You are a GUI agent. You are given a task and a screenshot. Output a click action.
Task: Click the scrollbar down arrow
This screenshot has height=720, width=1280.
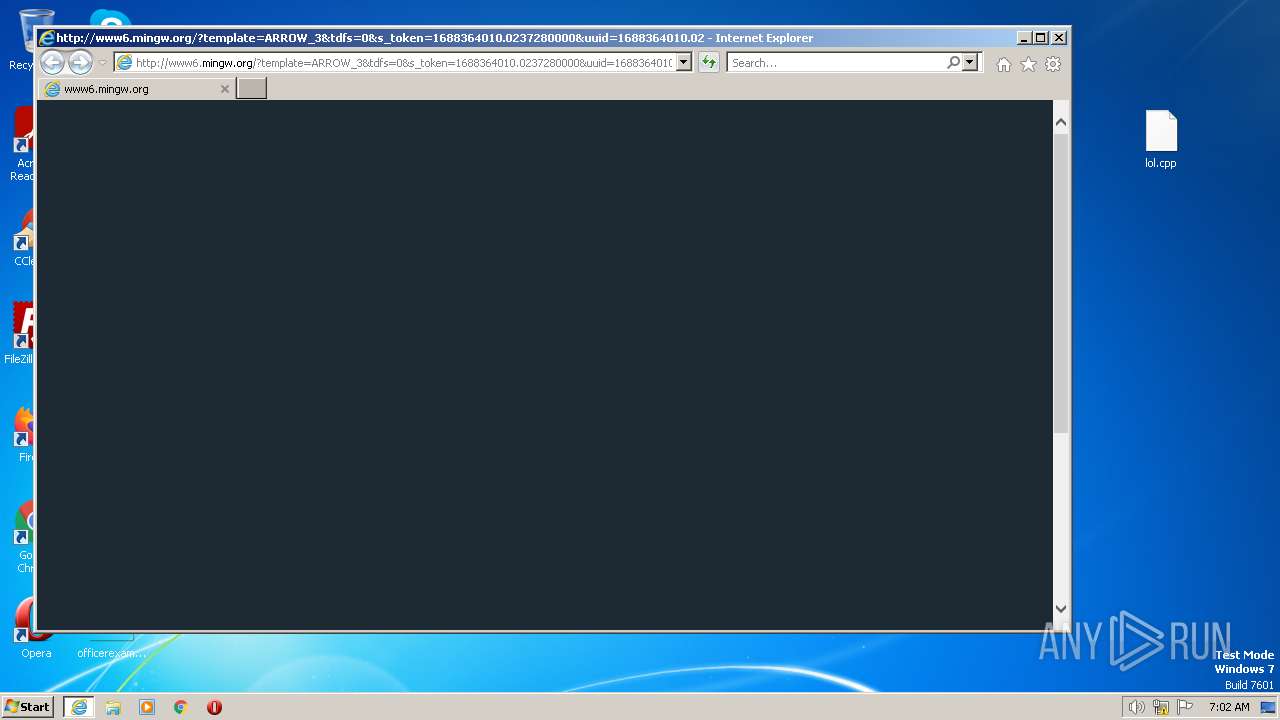(x=1061, y=608)
